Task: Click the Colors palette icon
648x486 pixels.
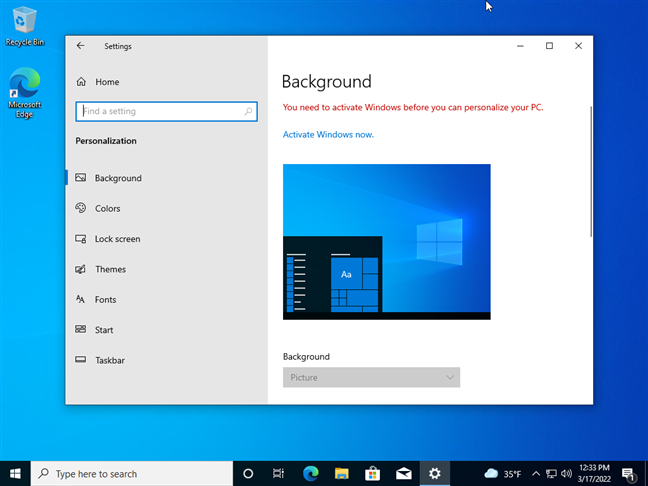Action: (81, 208)
